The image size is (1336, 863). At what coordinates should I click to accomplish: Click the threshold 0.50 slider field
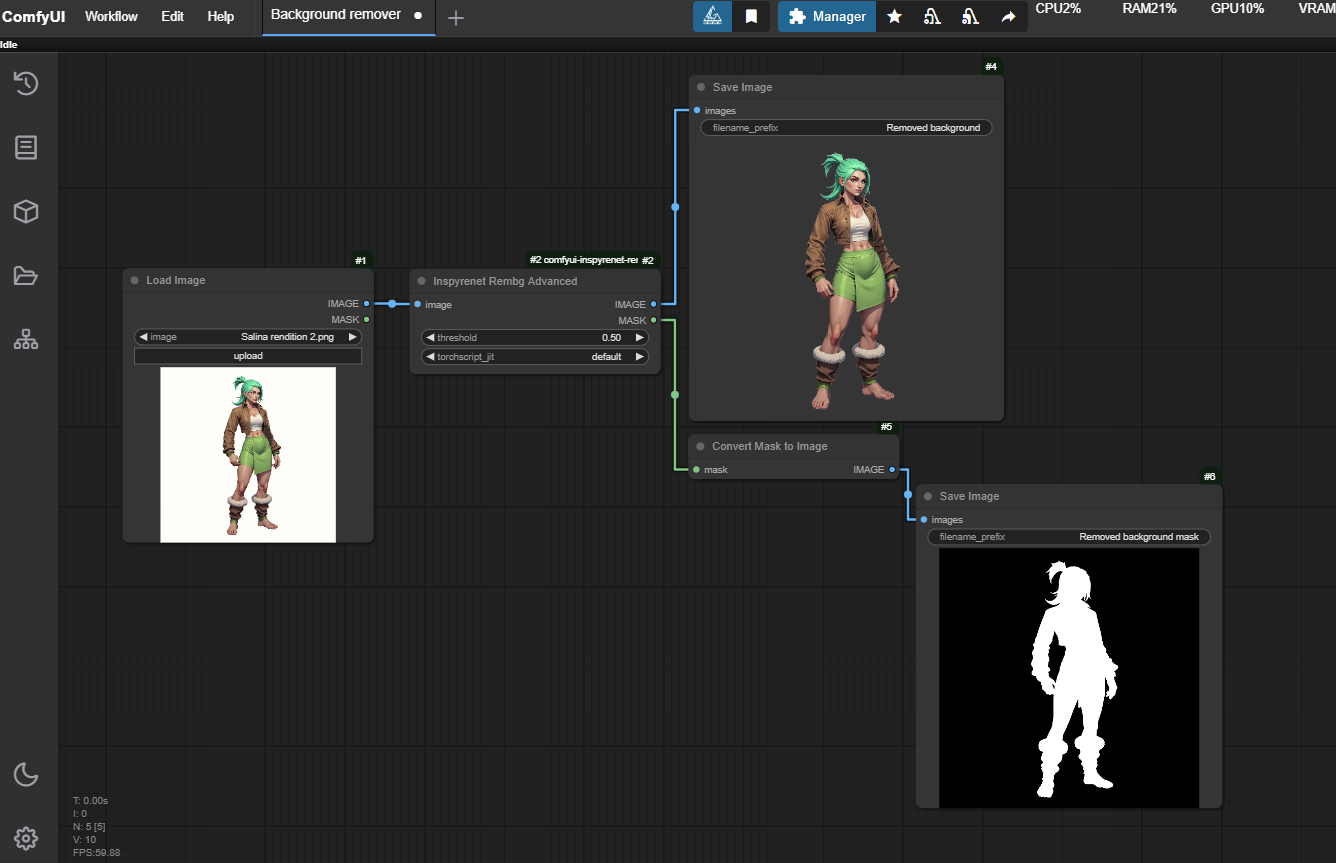pyautogui.click(x=535, y=338)
